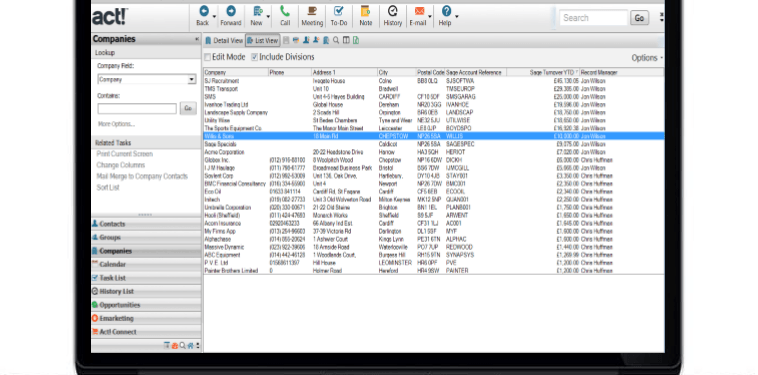Viewport: 758px width, 375px height.
Task: Click the New record toolbar button
Action: point(257,16)
